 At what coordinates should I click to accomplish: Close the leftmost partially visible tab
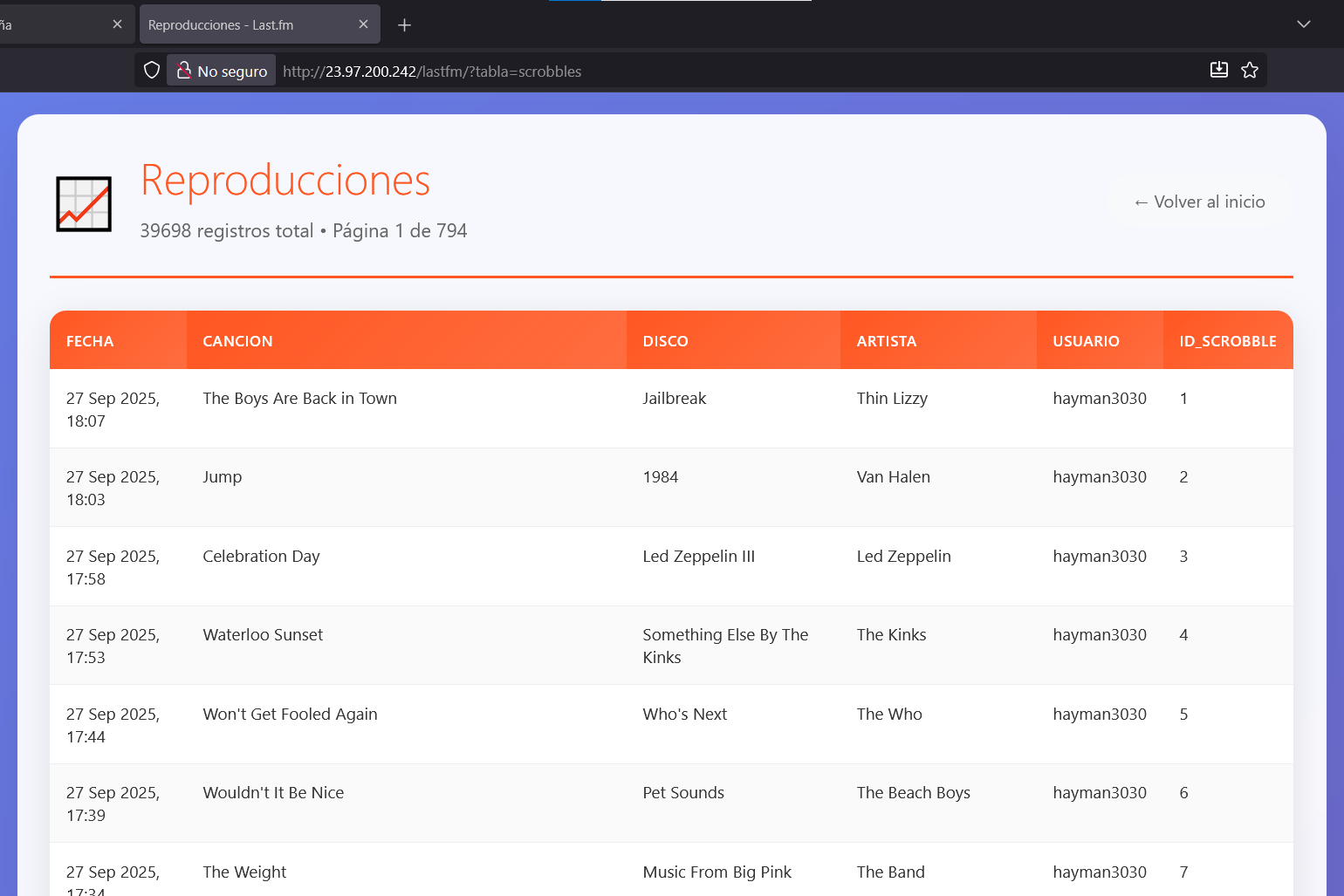point(117,24)
